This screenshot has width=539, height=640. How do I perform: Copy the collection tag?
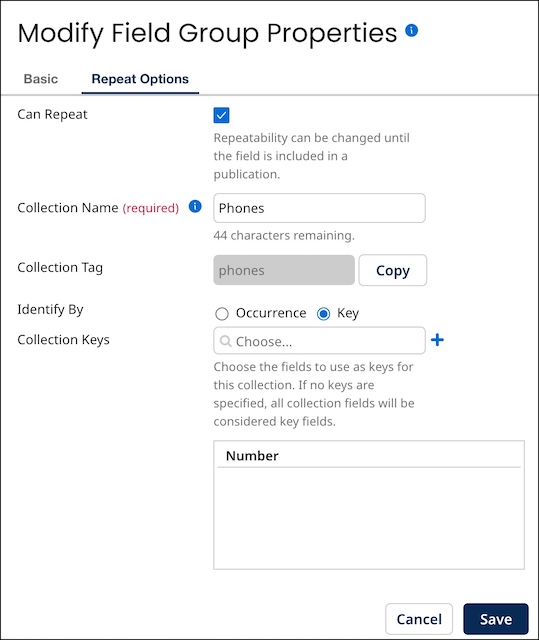pos(393,270)
